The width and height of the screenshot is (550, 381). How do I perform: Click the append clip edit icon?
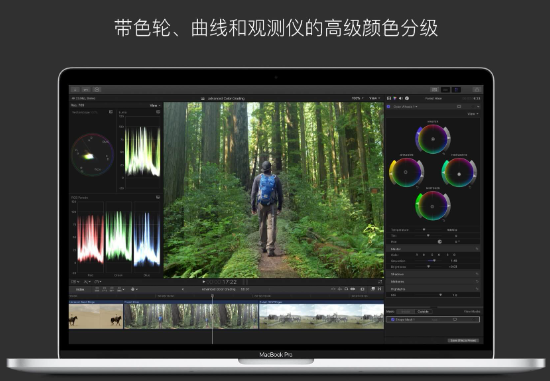click(112, 289)
